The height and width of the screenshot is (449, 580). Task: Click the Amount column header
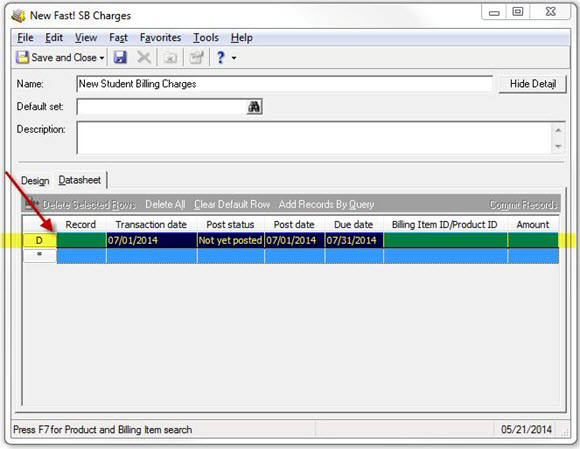(x=533, y=224)
